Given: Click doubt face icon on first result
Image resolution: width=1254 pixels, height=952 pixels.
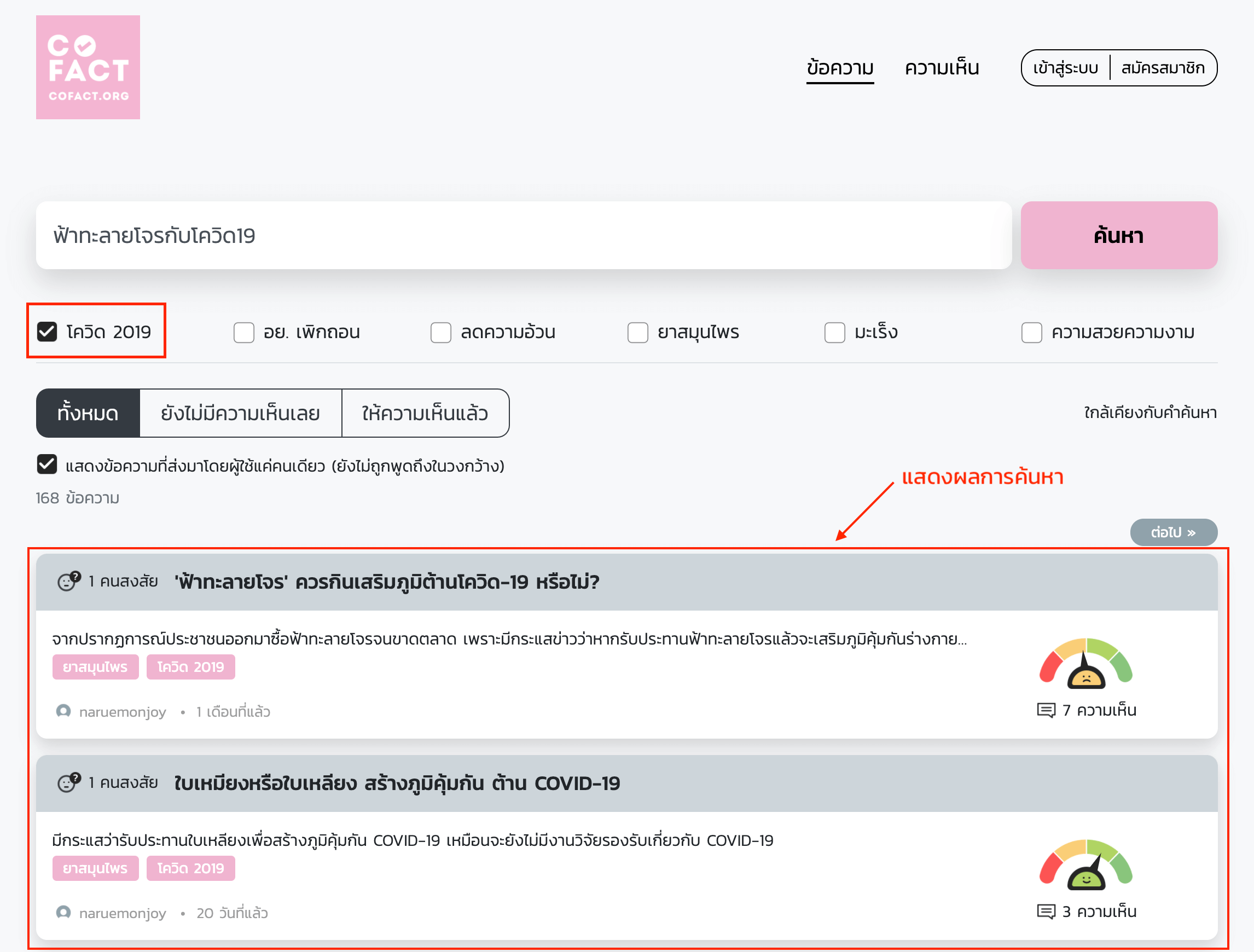Looking at the screenshot, I should click(x=68, y=581).
